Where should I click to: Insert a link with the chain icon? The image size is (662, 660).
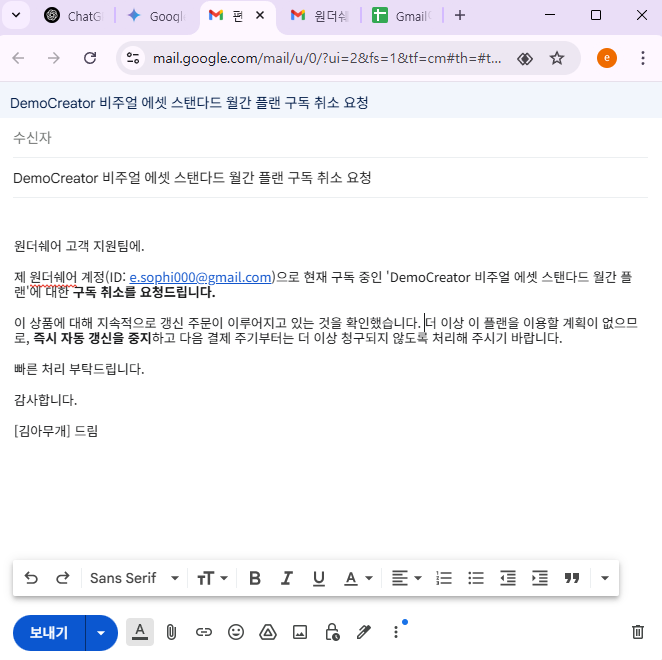[x=203, y=632]
